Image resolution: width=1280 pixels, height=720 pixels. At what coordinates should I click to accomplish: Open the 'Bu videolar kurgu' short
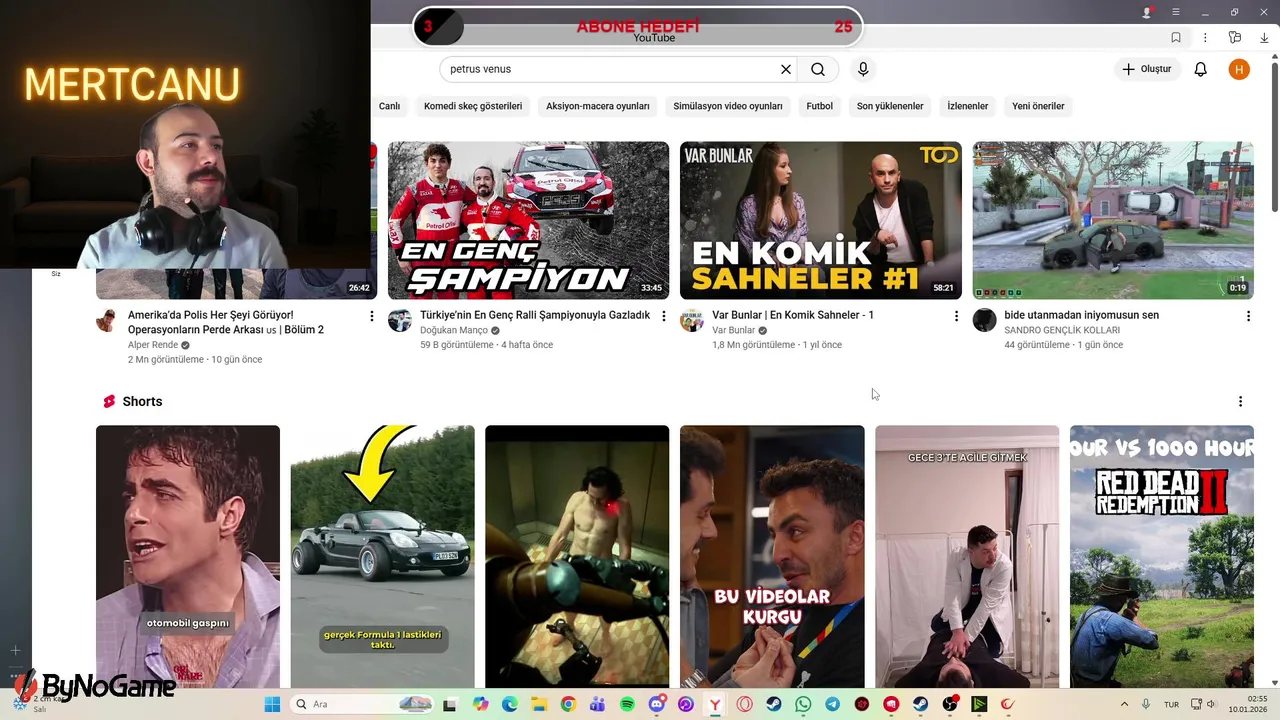click(x=772, y=556)
